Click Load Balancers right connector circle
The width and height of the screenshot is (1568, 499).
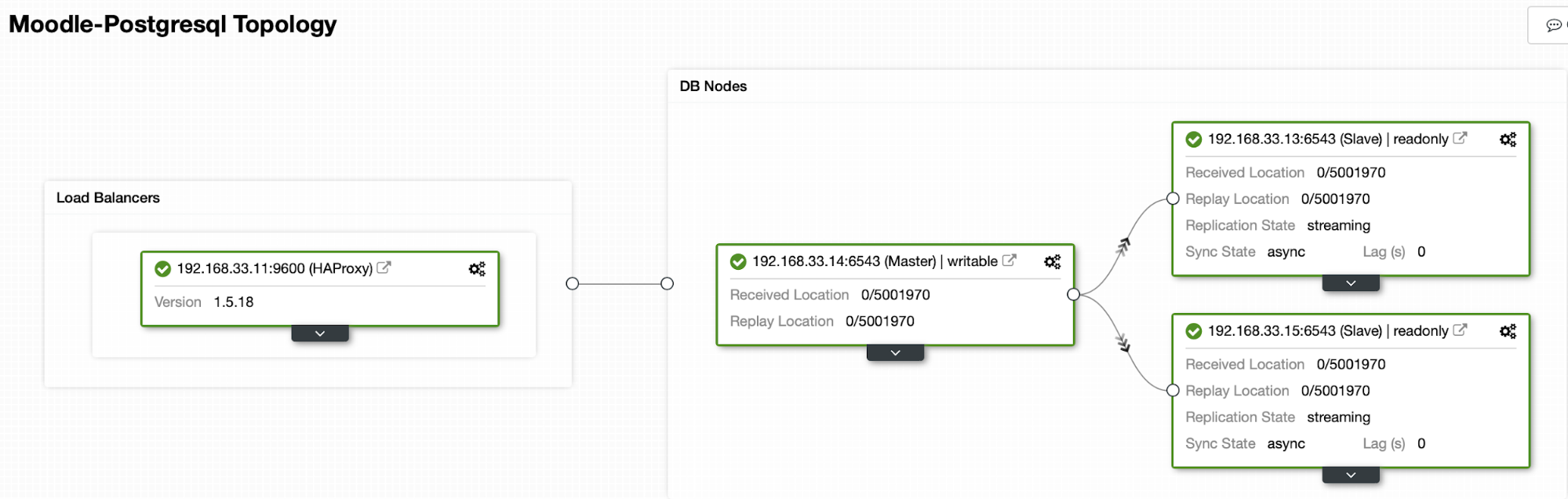click(x=573, y=283)
